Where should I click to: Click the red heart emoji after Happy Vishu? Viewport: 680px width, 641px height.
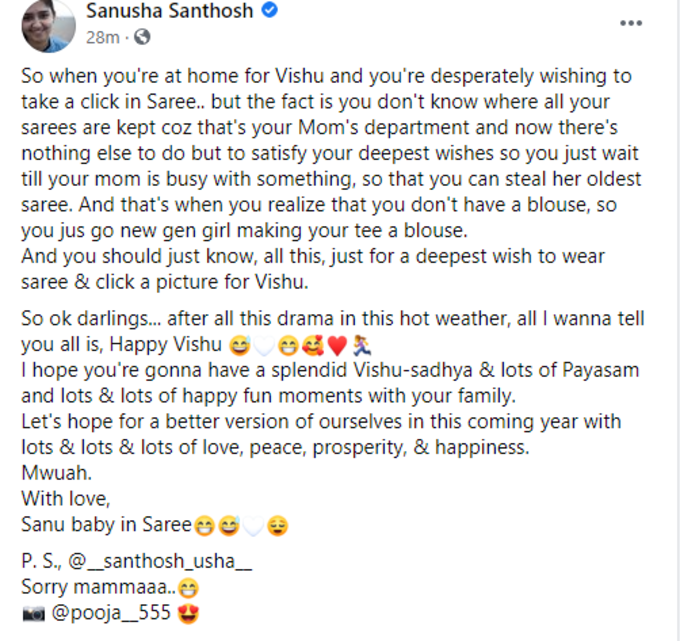(x=337, y=346)
